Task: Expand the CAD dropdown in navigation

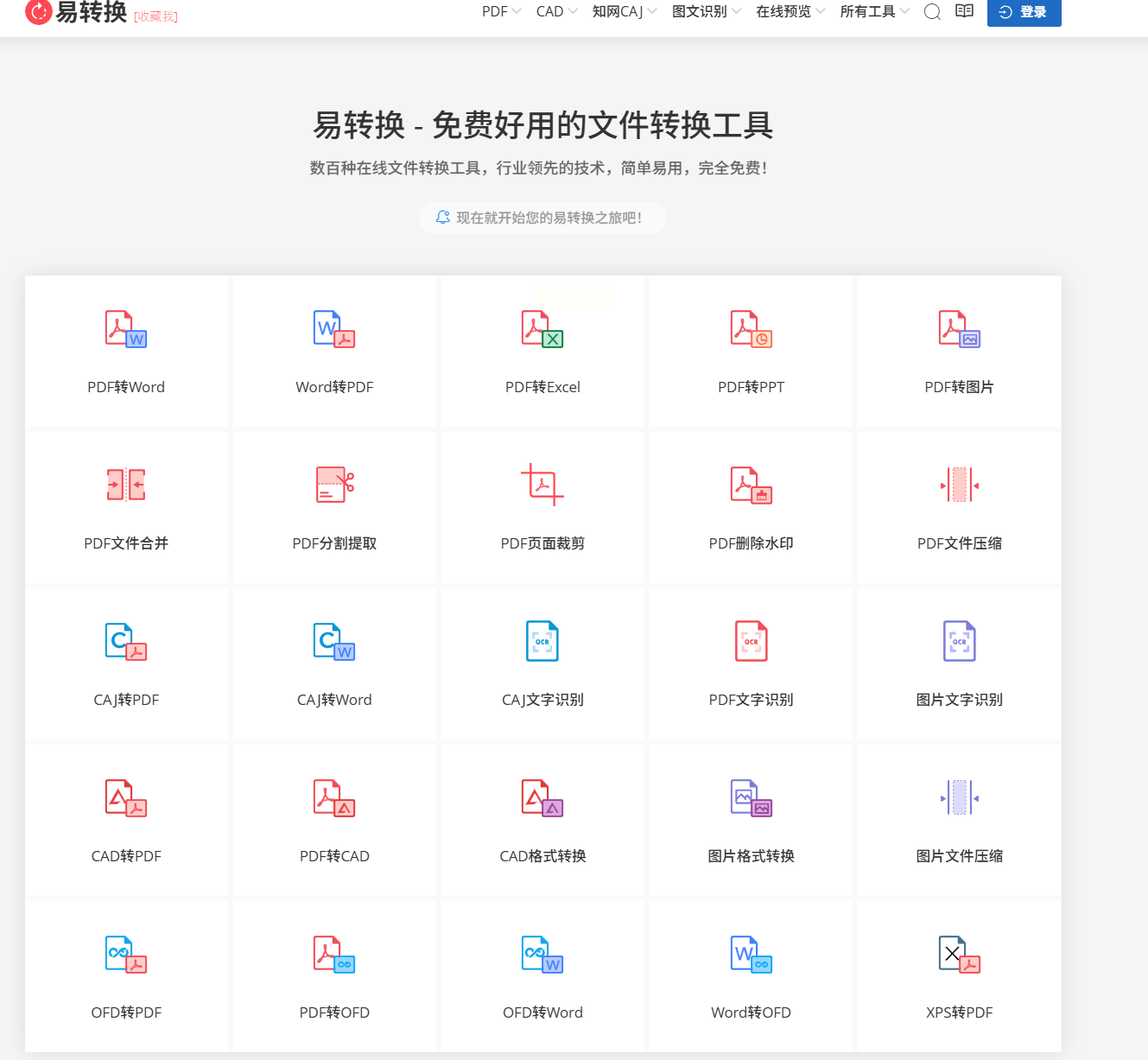Action: point(556,11)
